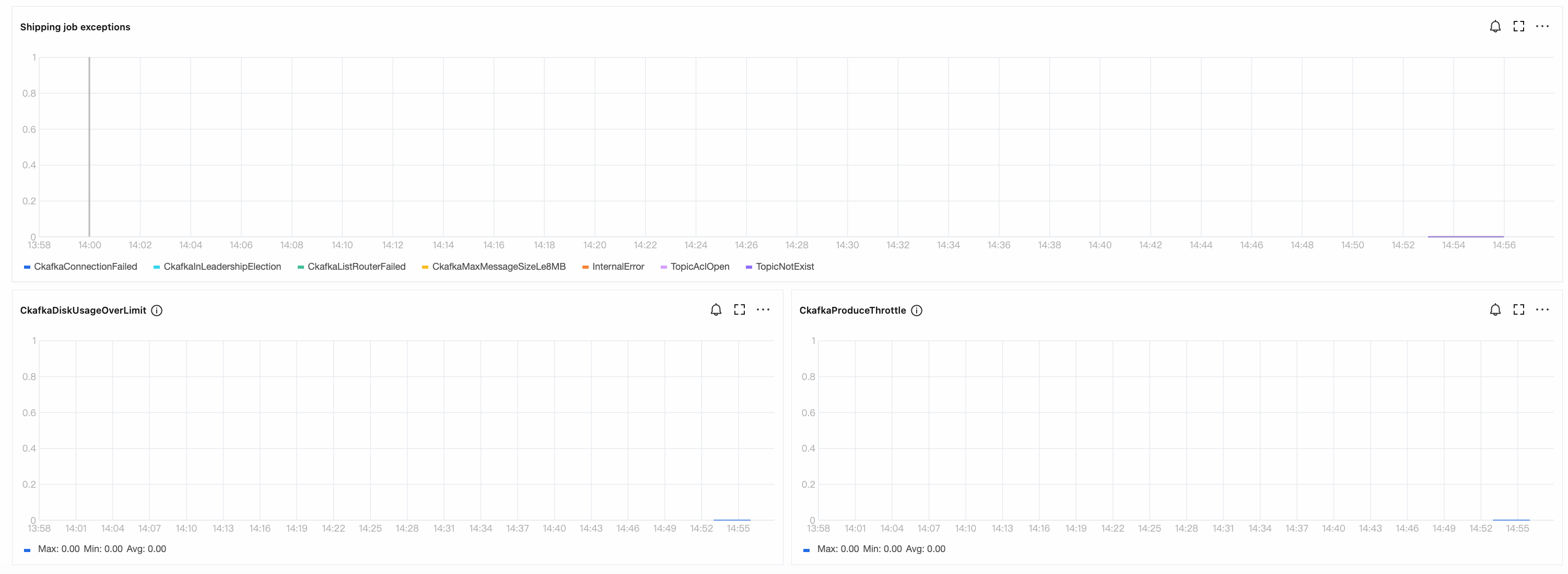The image size is (1568, 574).
Task: Click info icon beside CkafkaProduceThrottle title
Action: [916, 310]
